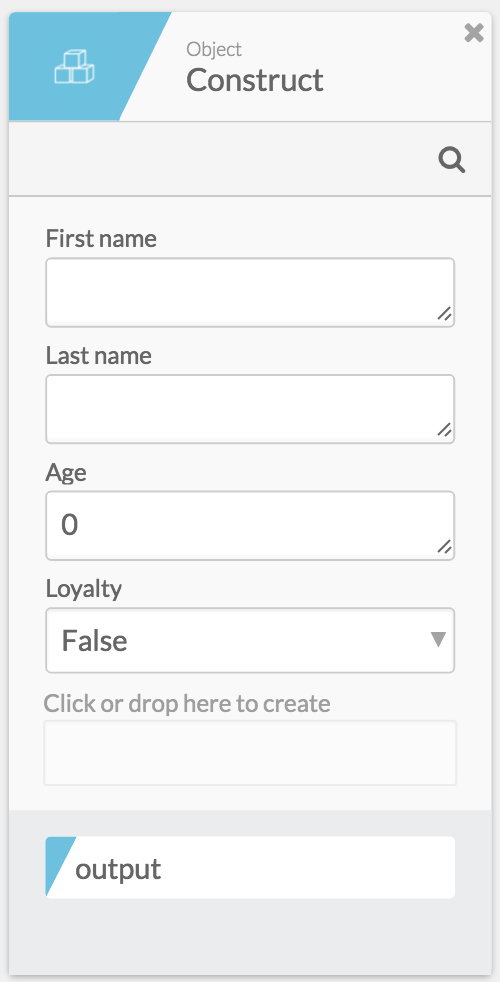Grab the resize handle of Last name field

[x=444, y=432]
